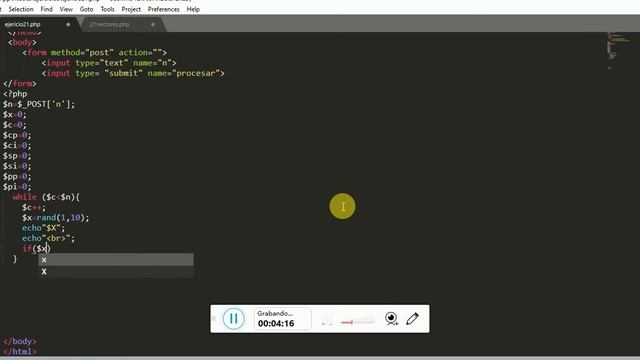This screenshot has height=360, width=640.
Task: Click the echo"$X"; line
Action: [x=43, y=228]
